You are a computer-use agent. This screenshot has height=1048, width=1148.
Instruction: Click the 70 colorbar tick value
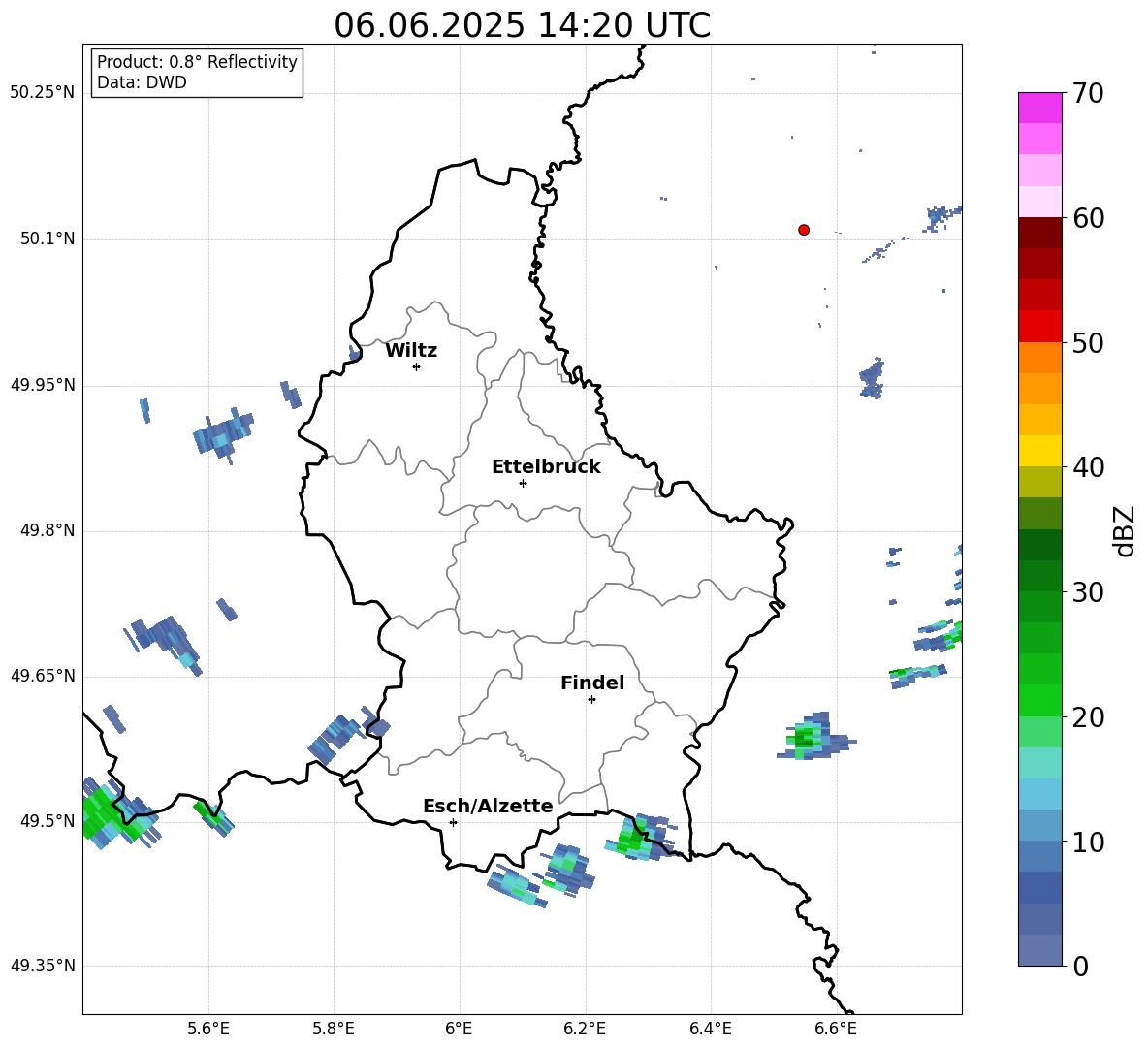[1088, 94]
